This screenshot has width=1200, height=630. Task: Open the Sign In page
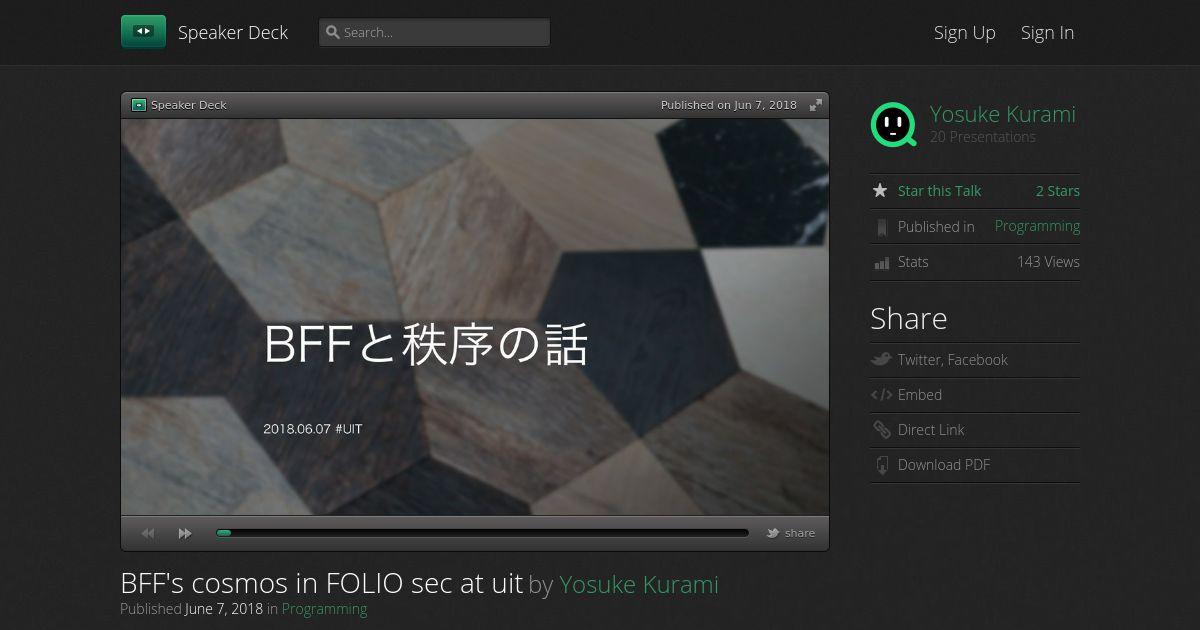point(1047,32)
